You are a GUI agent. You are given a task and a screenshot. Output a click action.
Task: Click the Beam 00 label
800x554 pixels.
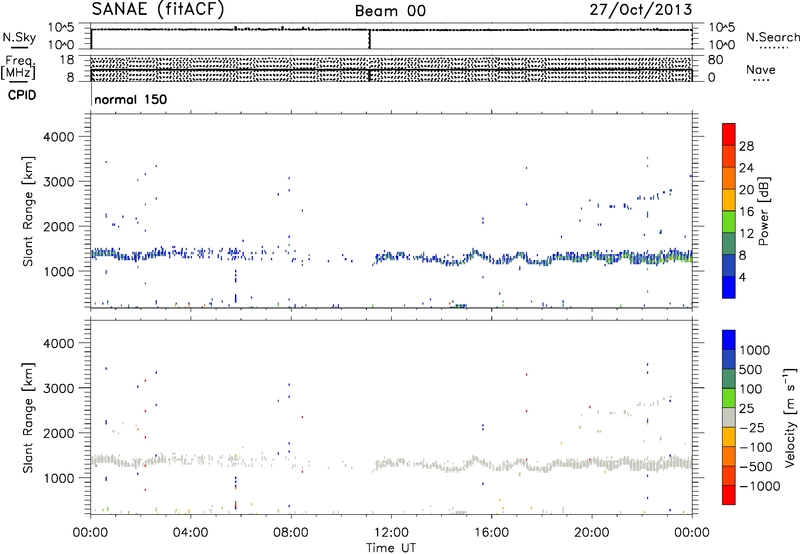tap(390, 11)
